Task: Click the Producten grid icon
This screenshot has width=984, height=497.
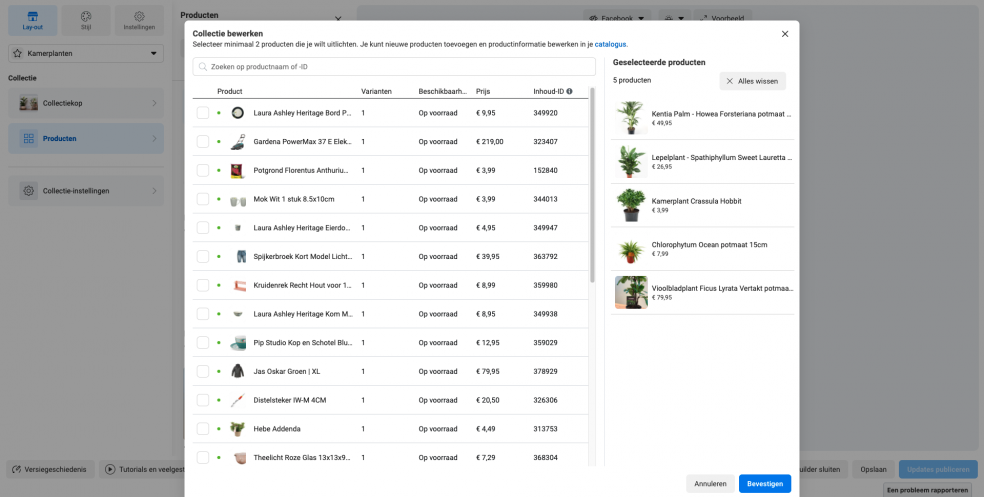Action: 28,139
